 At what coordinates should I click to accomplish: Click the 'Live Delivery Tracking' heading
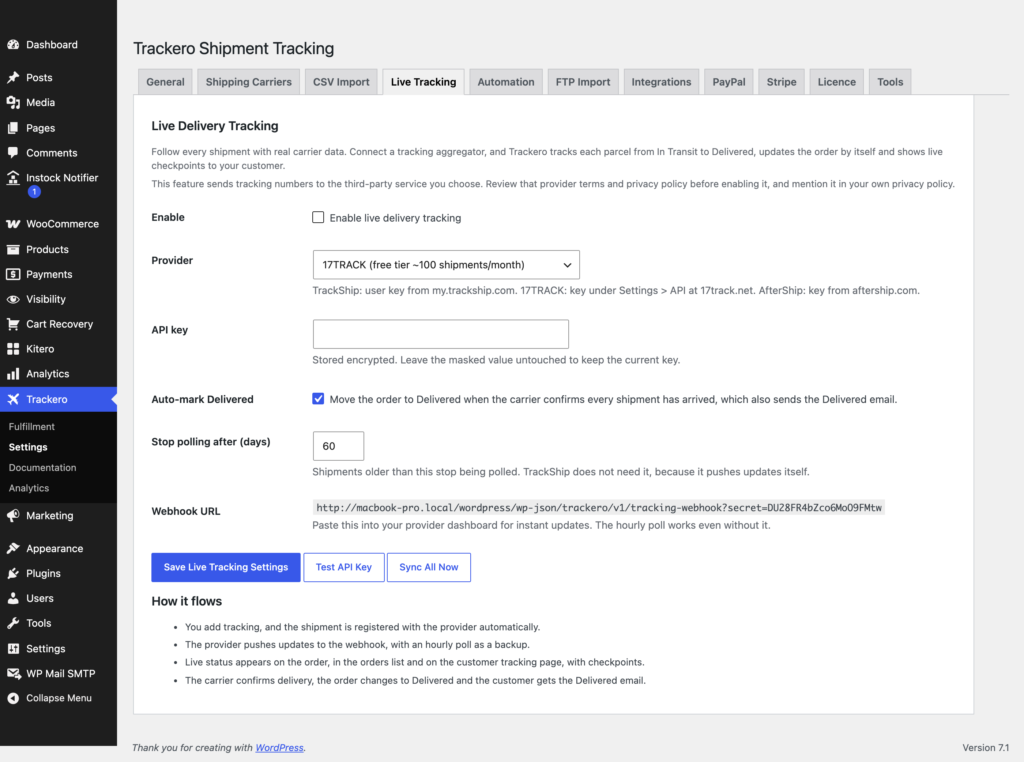tap(215, 126)
